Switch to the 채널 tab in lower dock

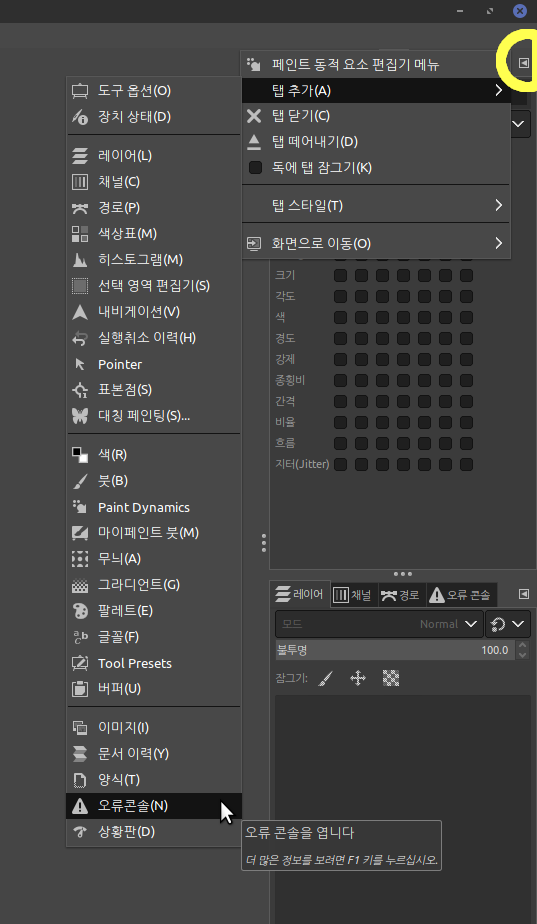tap(352, 595)
